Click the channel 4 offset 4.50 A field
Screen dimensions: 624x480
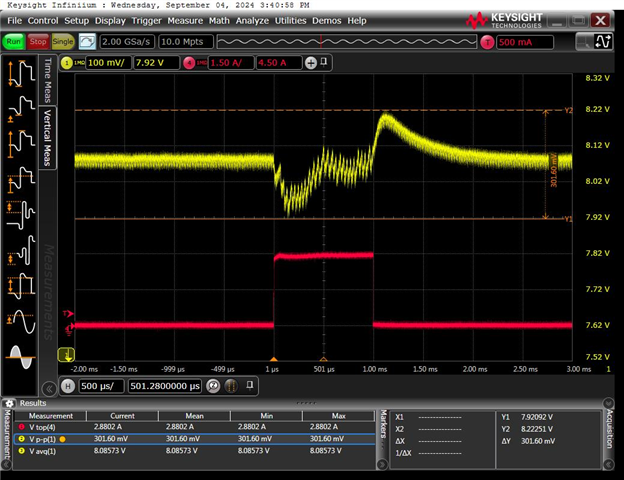[279, 63]
